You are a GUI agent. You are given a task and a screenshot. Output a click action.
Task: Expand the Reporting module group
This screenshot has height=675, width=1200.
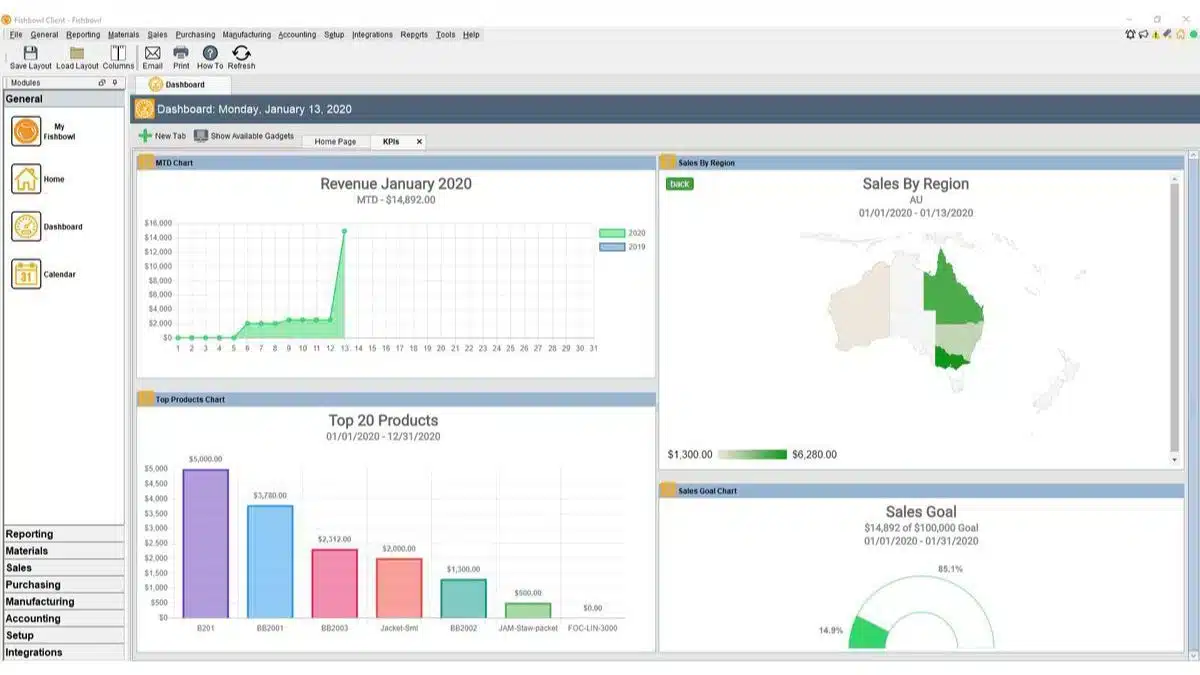(x=64, y=534)
